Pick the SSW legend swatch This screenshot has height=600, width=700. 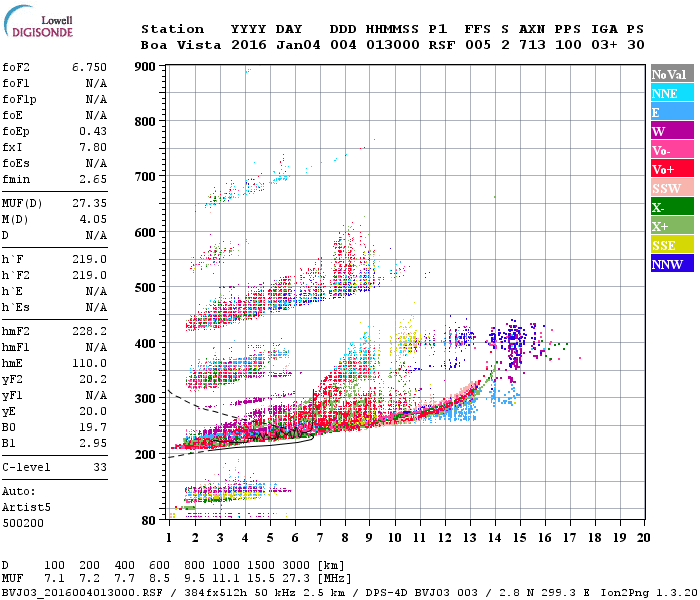(672, 188)
